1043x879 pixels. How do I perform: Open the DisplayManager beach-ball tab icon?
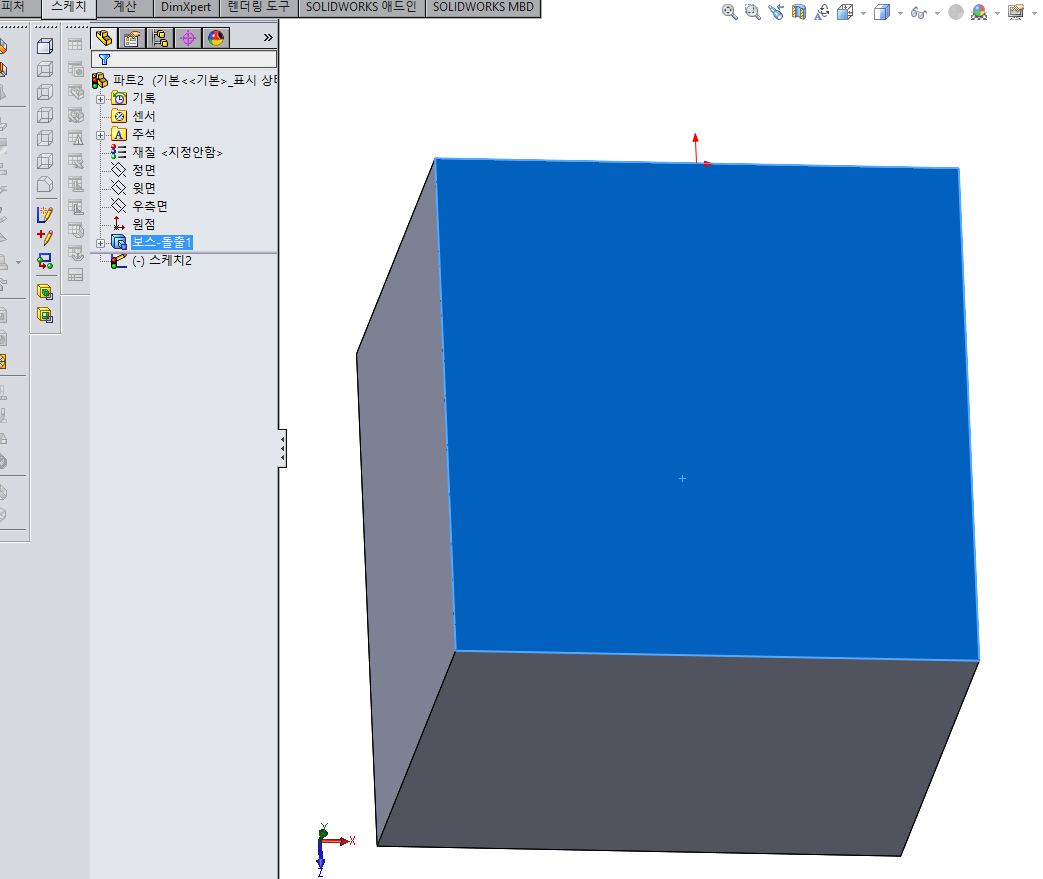click(x=215, y=37)
